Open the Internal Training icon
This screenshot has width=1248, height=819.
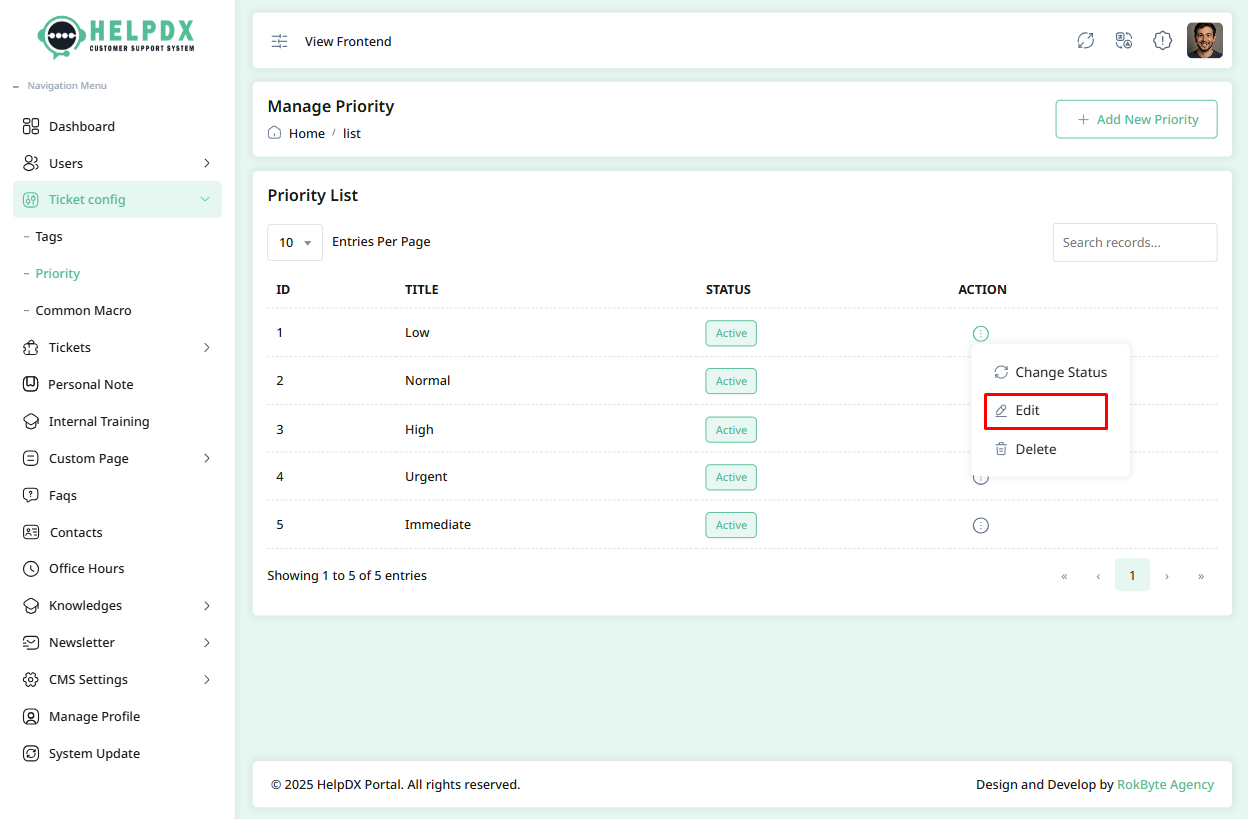click(29, 421)
